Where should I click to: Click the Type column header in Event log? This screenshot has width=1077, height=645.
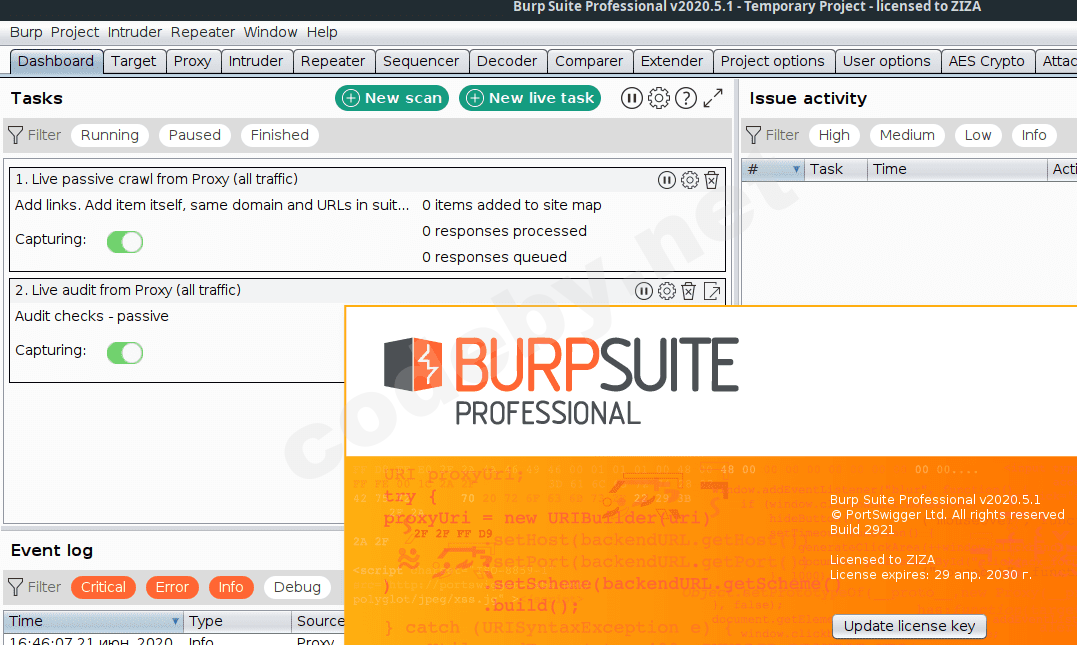(237, 622)
